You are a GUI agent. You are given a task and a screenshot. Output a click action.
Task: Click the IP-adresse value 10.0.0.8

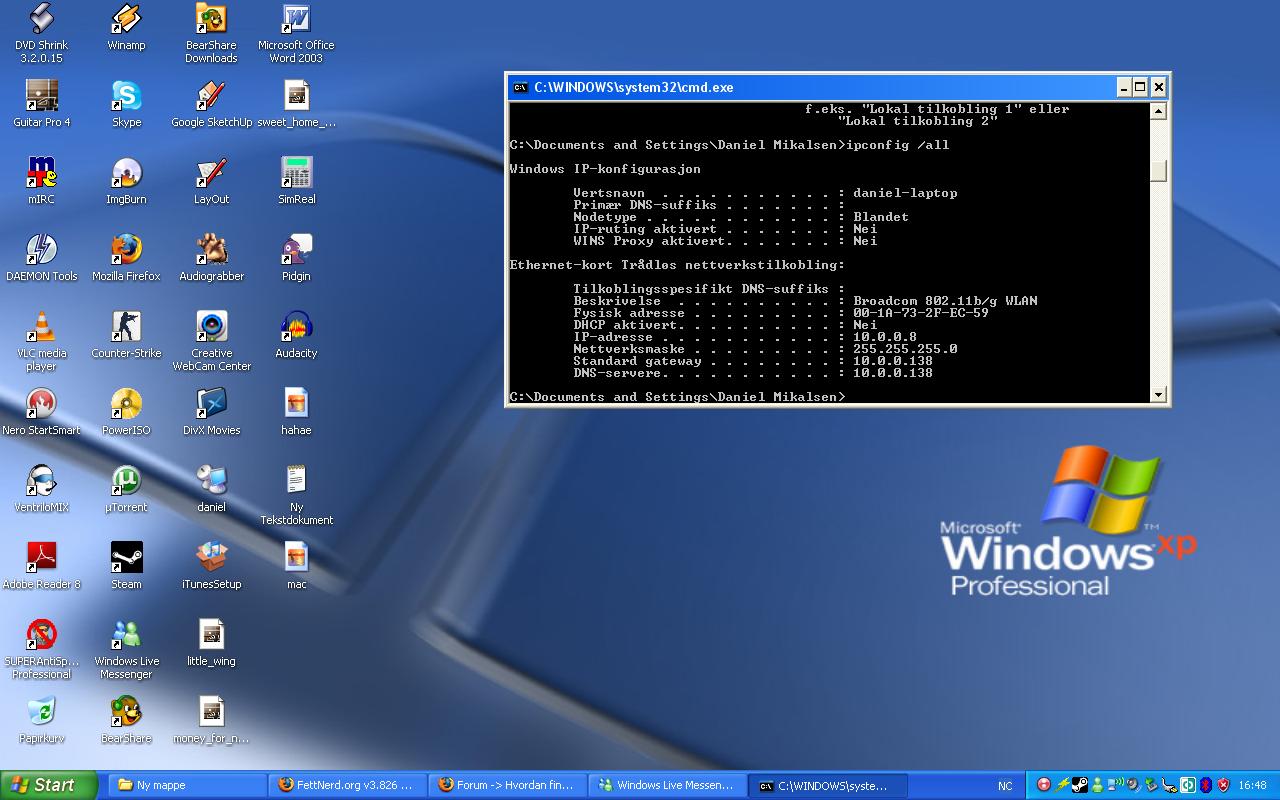point(885,337)
